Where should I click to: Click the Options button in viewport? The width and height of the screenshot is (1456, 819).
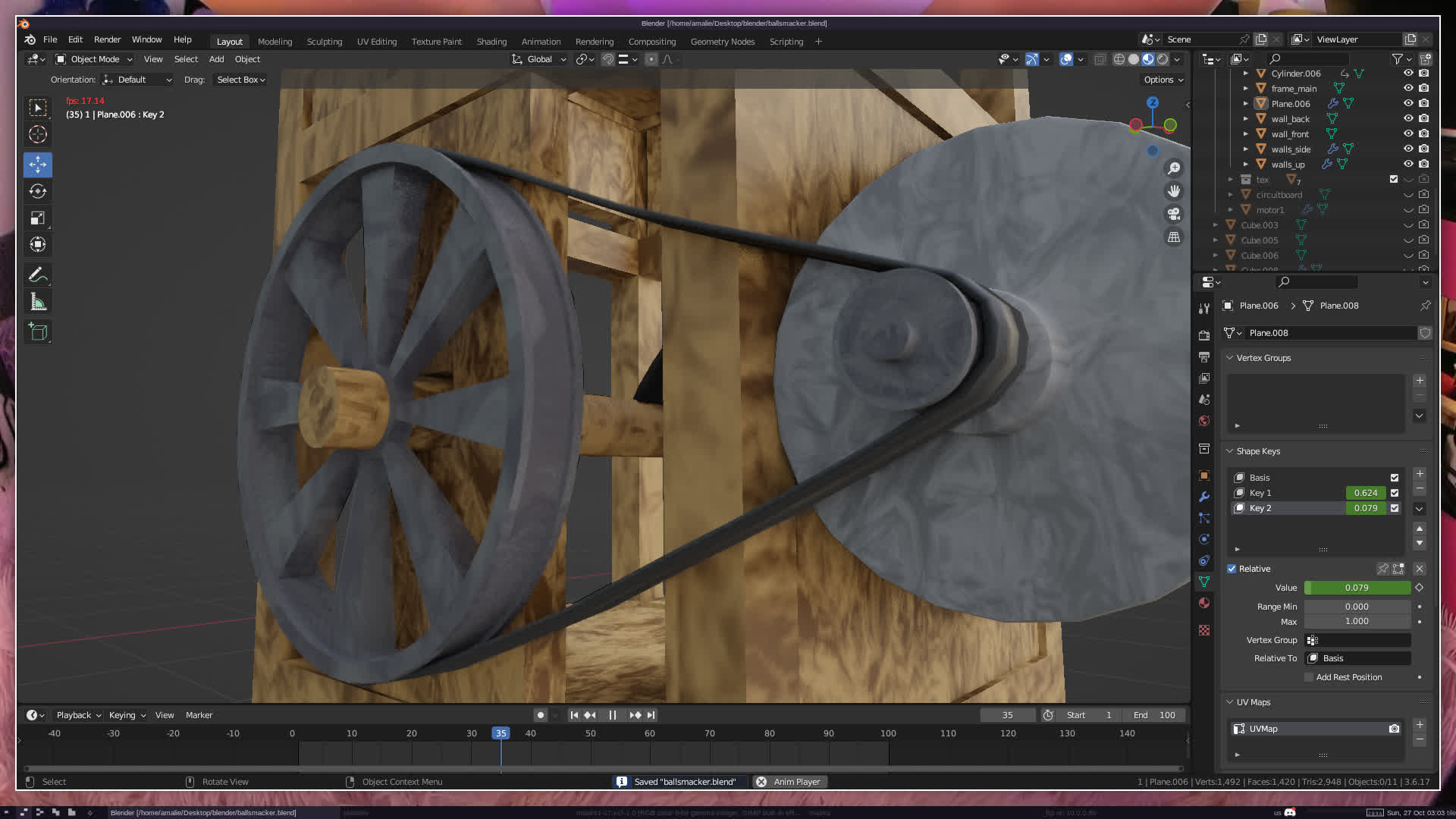(x=1163, y=80)
